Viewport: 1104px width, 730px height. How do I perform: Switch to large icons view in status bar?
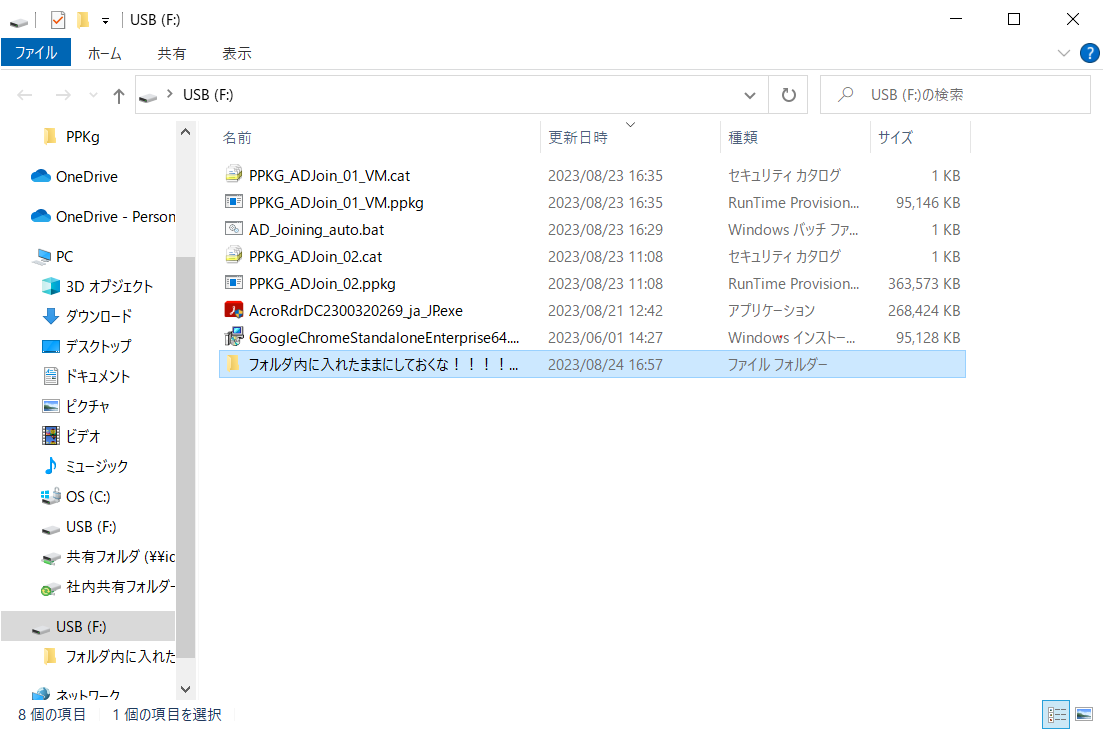[x=1084, y=715]
